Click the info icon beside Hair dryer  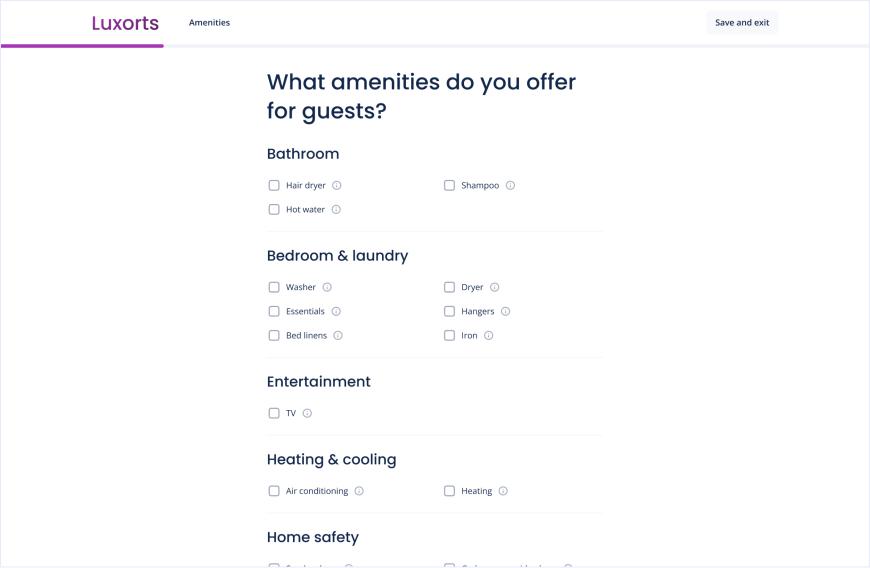[x=336, y=185]
